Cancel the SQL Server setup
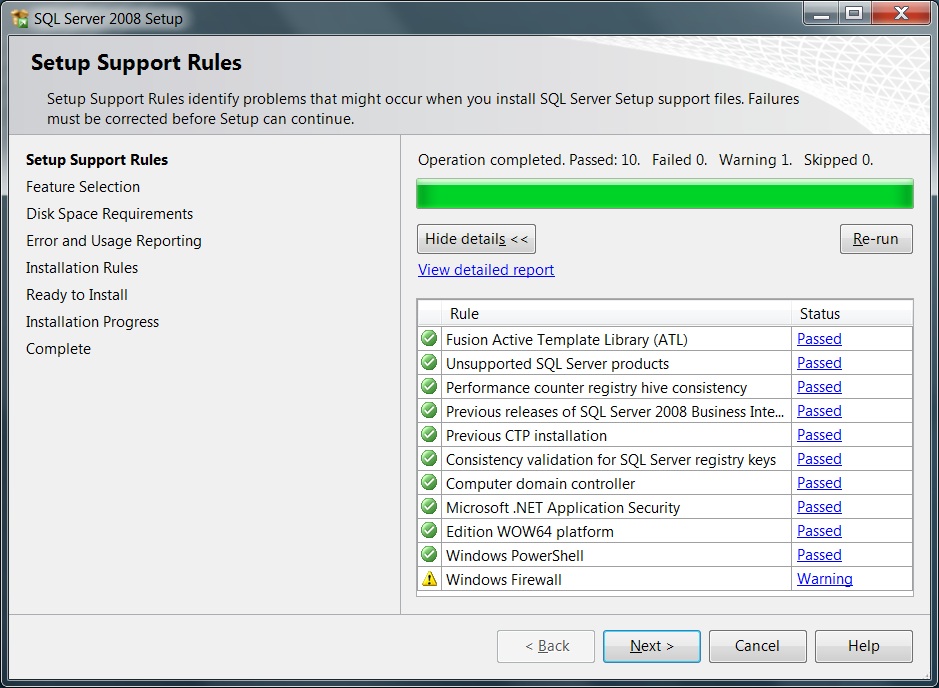This screenshot has height=688, width=939. click(x=757, y=646)
